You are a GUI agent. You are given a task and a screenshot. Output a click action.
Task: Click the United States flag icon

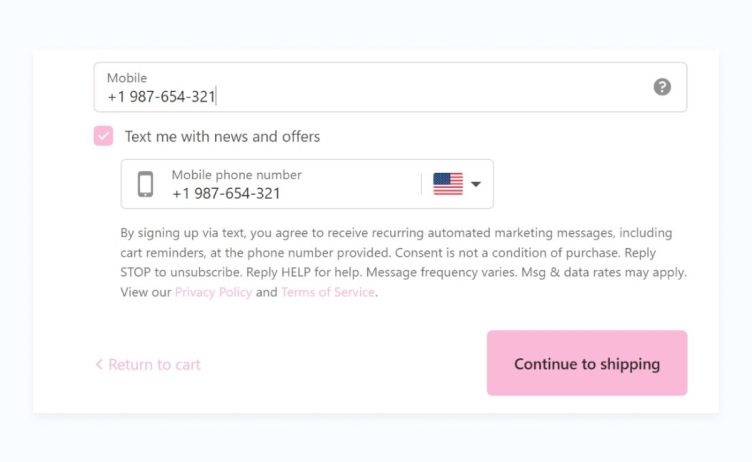coord(448,184)
